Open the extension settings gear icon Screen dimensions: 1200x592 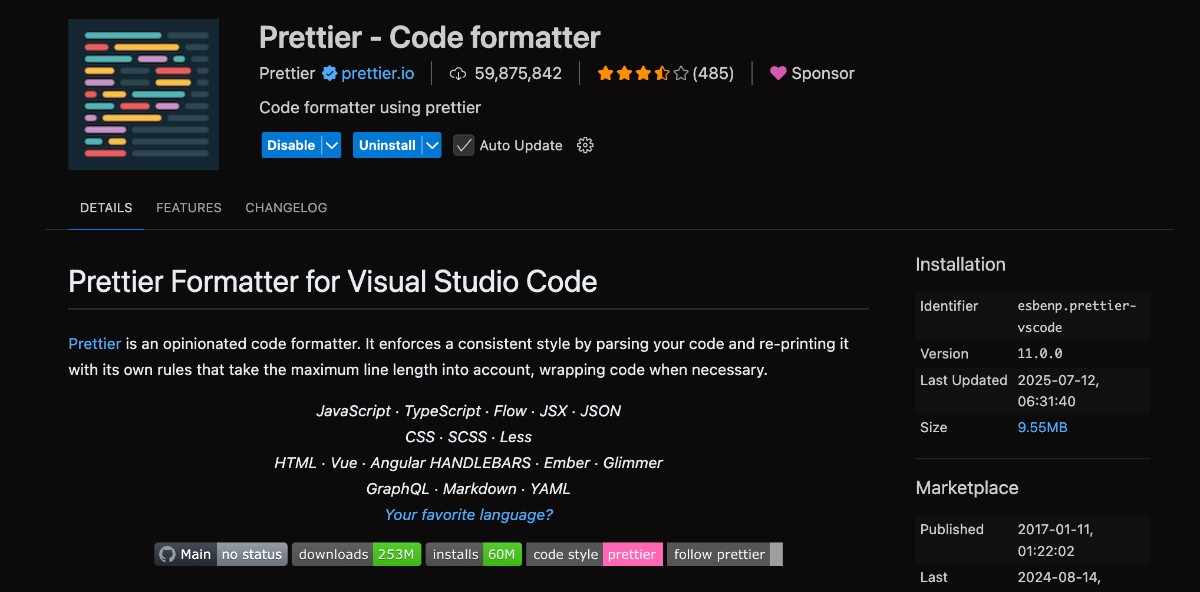tap(584, 145)
